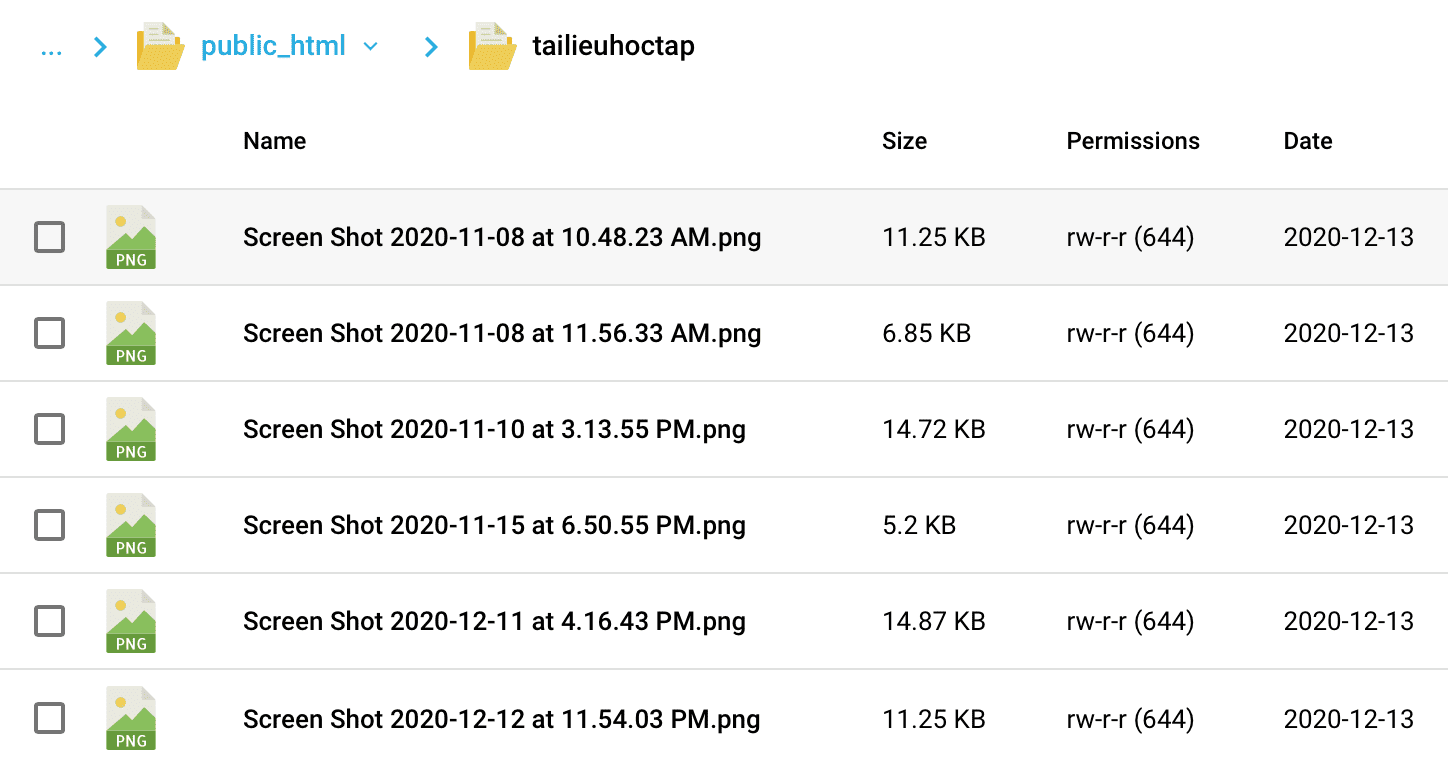Open Screen Shot 2020-11-15 at 6.50.55 PM.png
The image size is (1448, 776).
494,526
